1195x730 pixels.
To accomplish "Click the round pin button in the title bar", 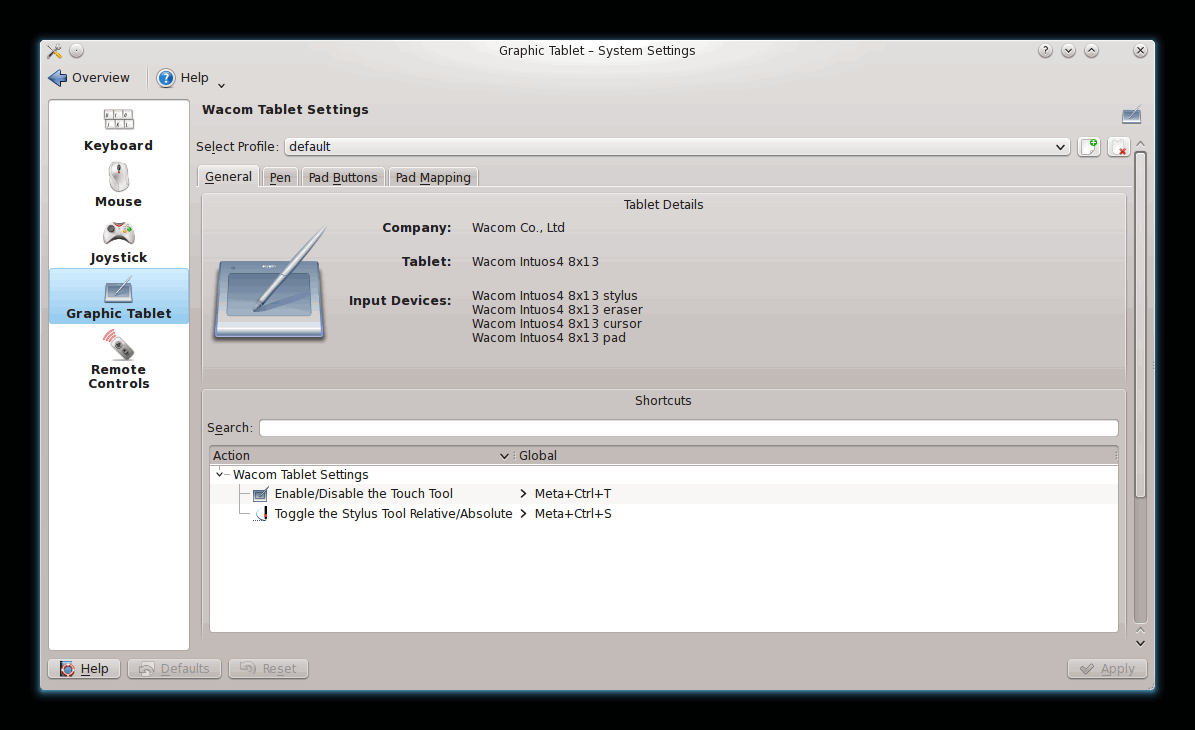I will point(76,50).
